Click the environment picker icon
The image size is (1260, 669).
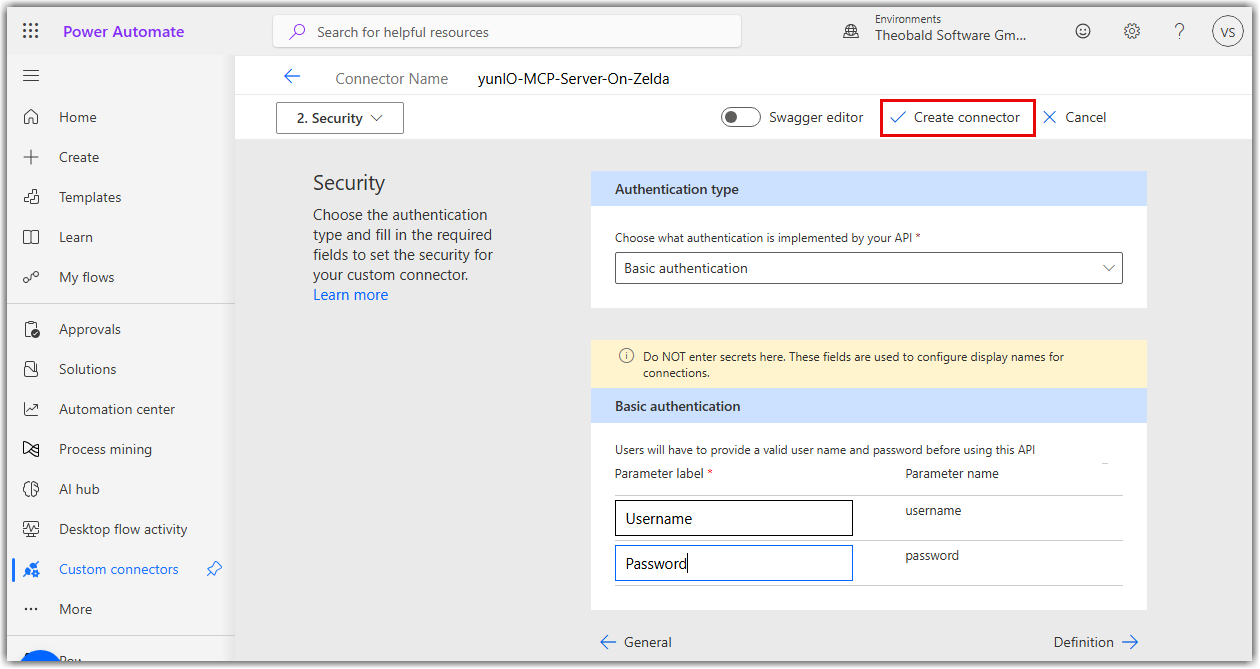coord(851,31)
